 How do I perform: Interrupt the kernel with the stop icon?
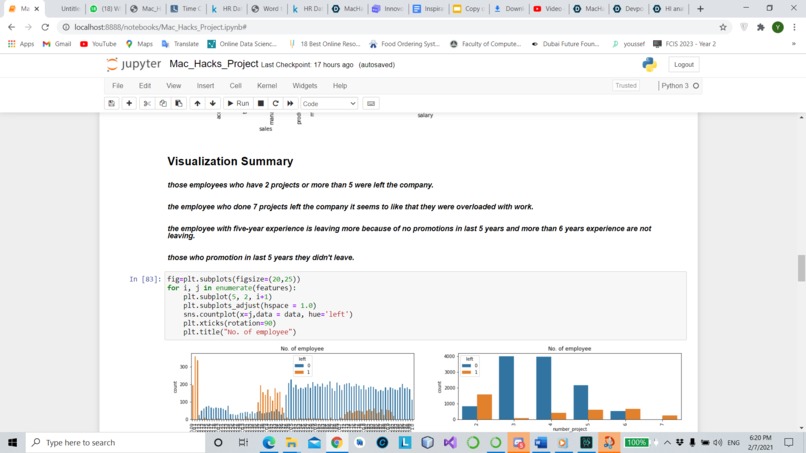click(x=261, y=103)
